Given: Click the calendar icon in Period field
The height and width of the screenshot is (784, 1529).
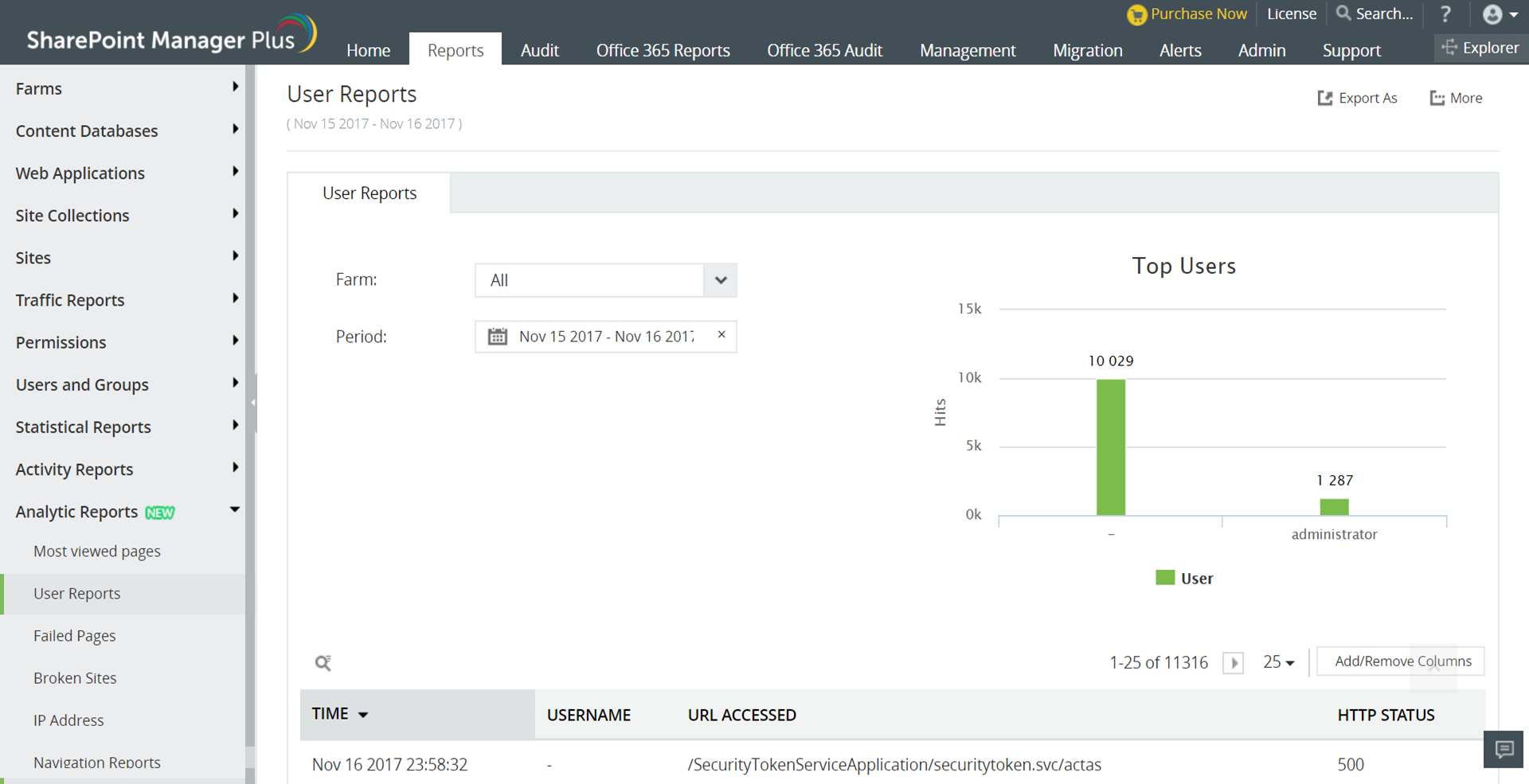Looking at the screenshot, I should tap(498, 337).
